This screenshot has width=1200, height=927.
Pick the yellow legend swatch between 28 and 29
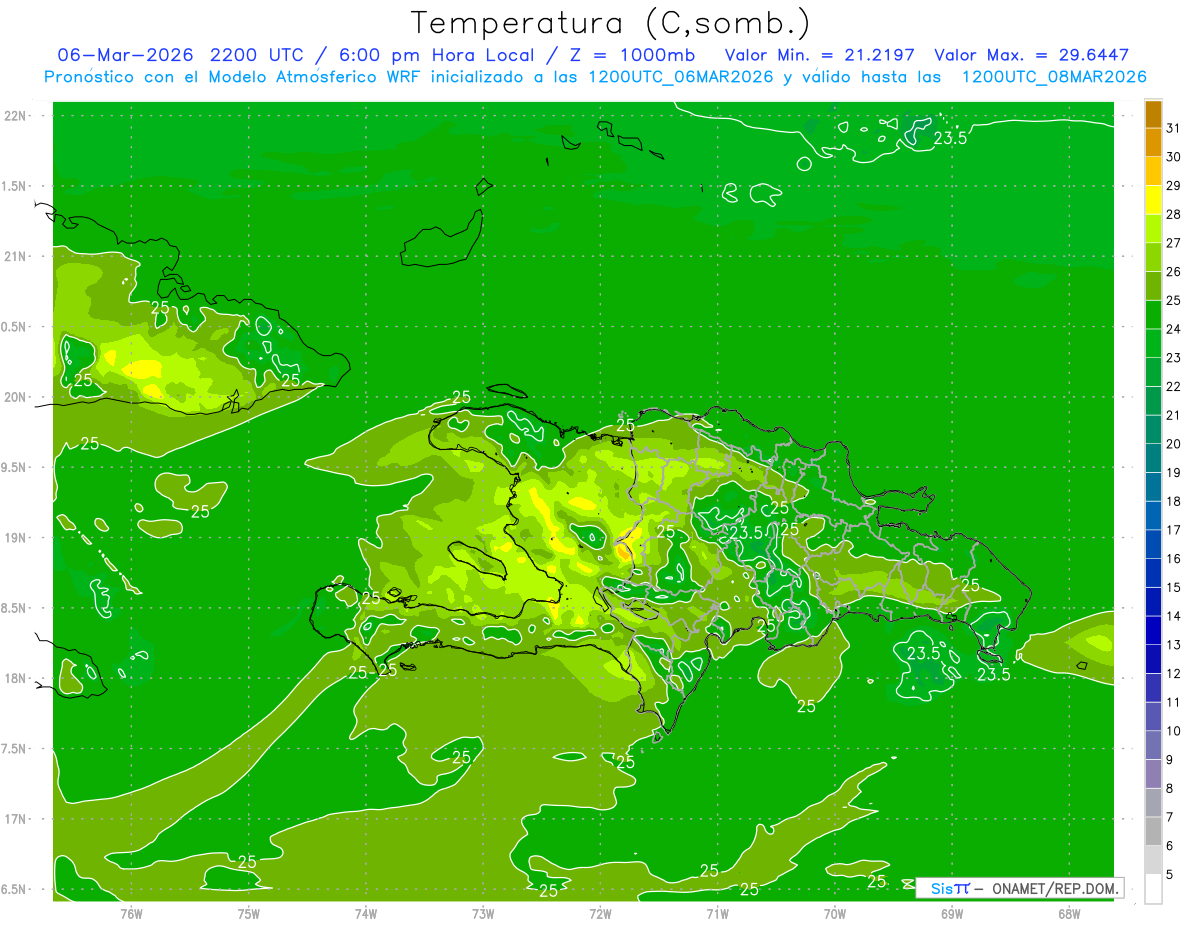click(1153, 200)
